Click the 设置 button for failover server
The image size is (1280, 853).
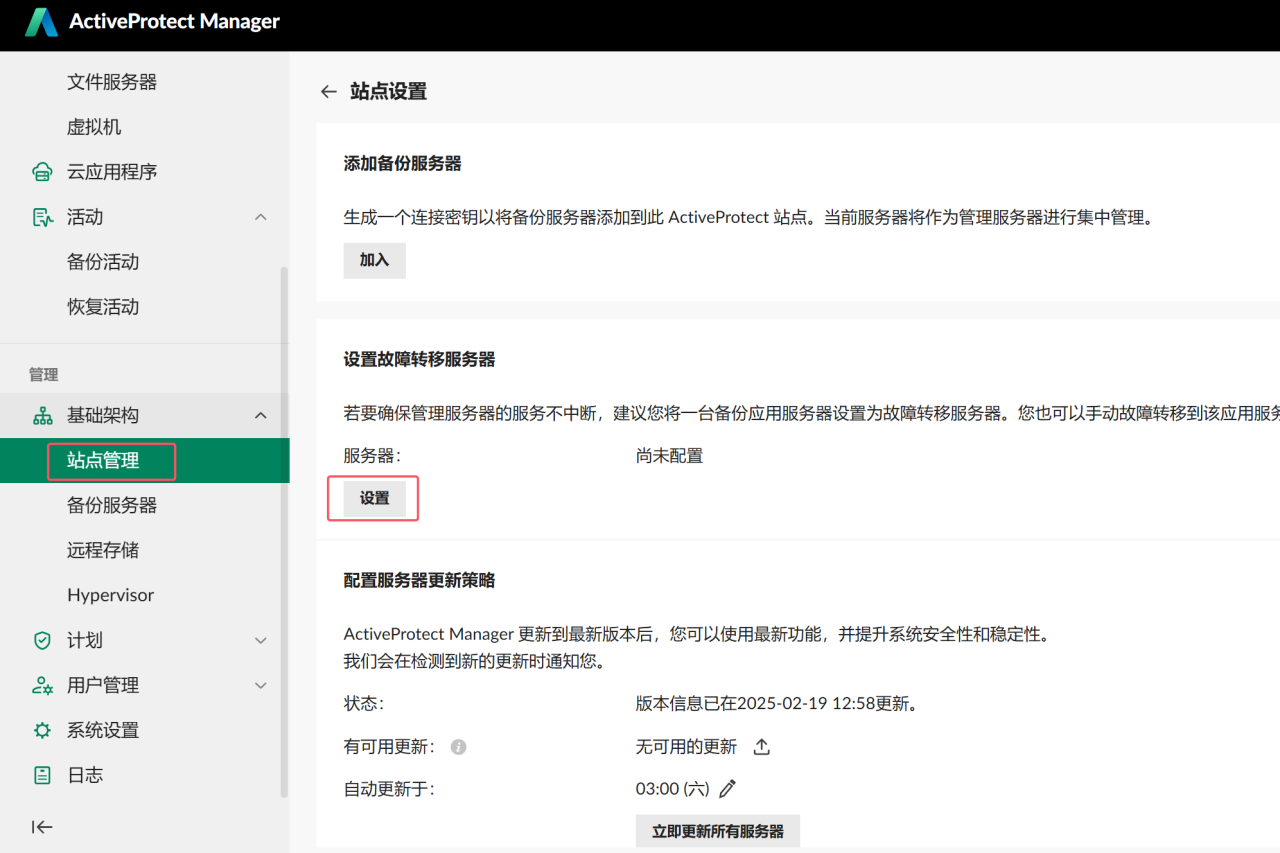pos(375,499)
